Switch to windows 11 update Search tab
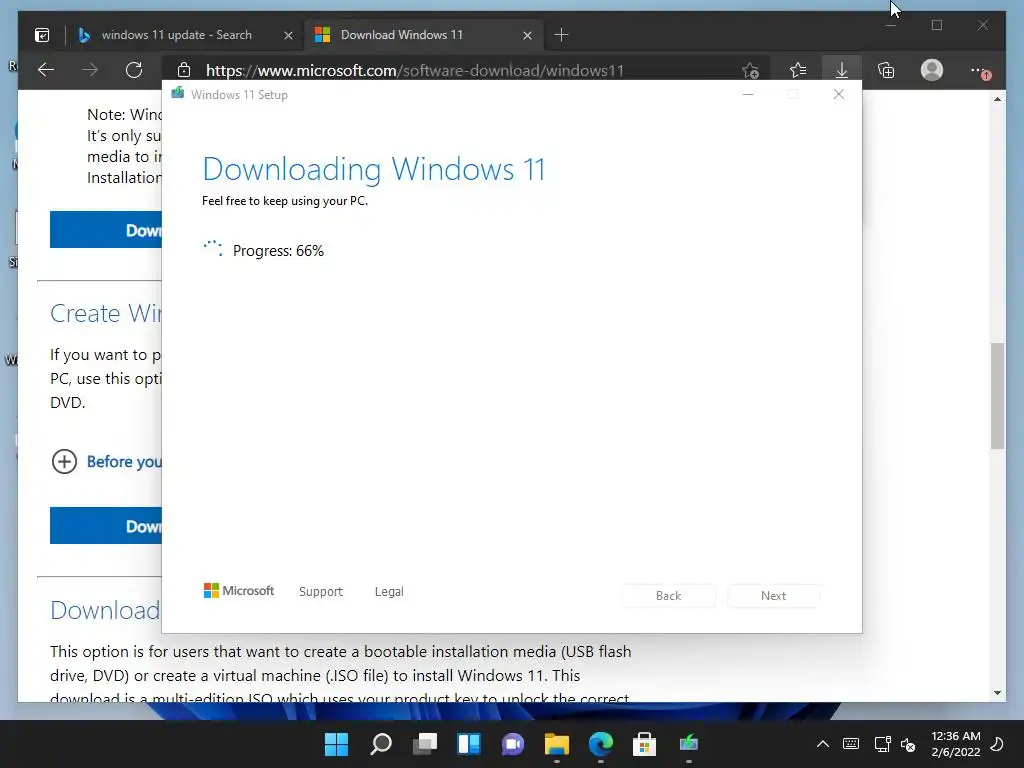 [176, 35]
